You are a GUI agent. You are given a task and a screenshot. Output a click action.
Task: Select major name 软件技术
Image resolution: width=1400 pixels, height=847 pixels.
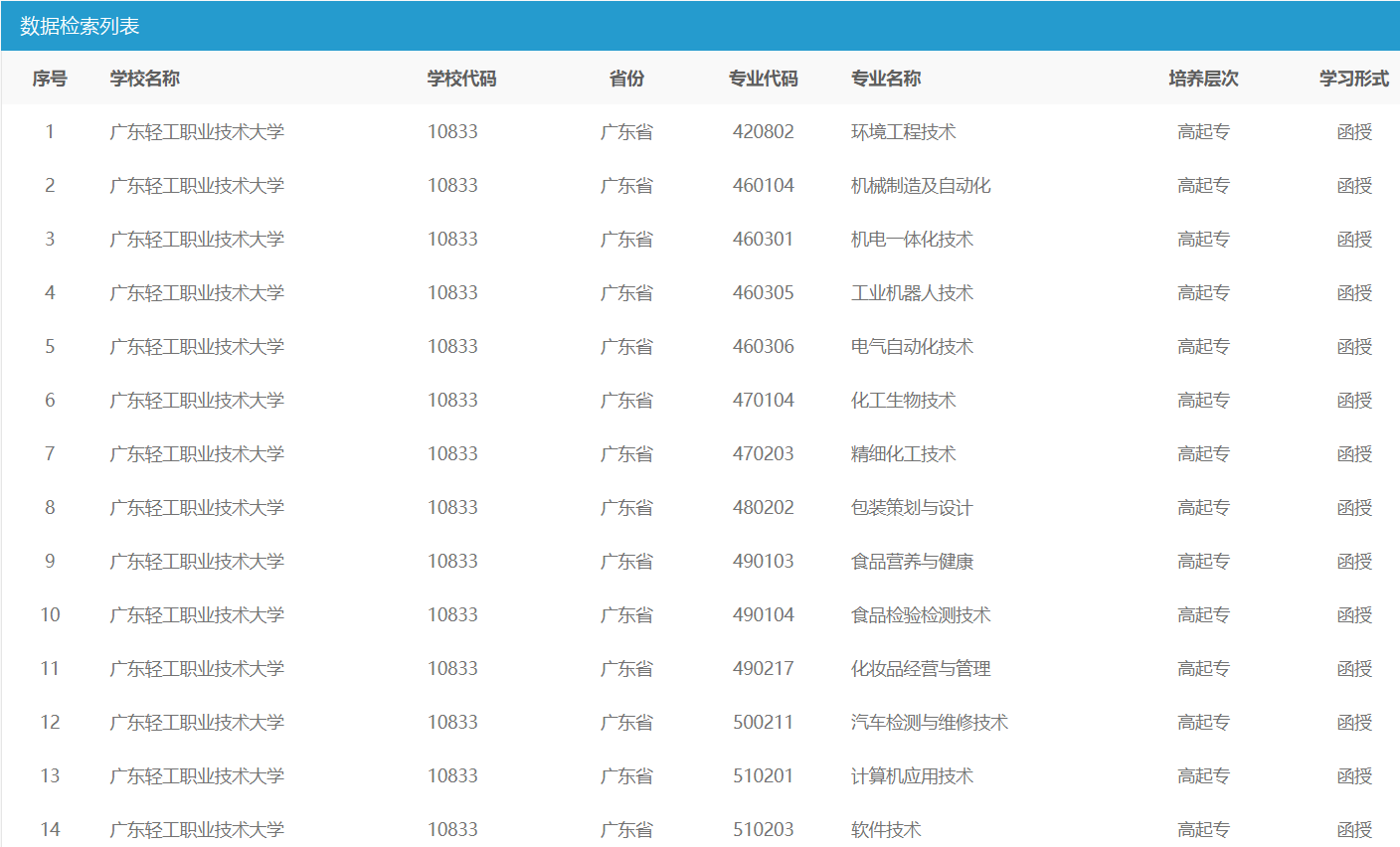(886, 830)
